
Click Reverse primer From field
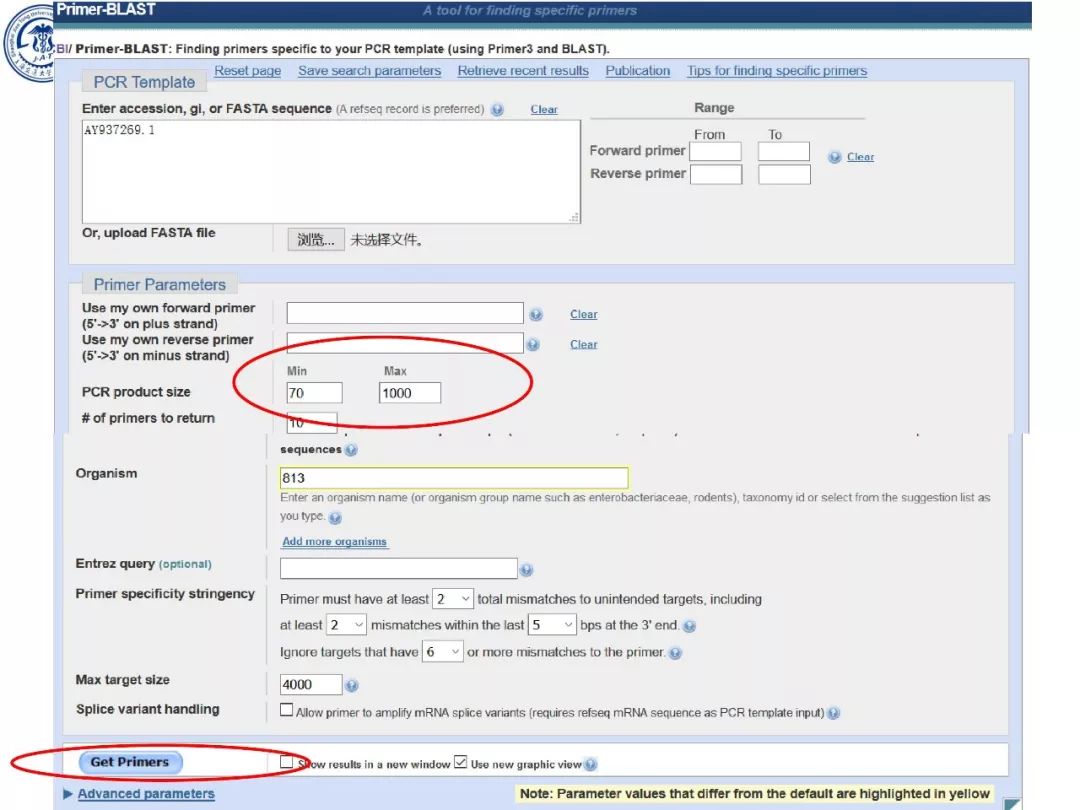click(x=716, y=174)
